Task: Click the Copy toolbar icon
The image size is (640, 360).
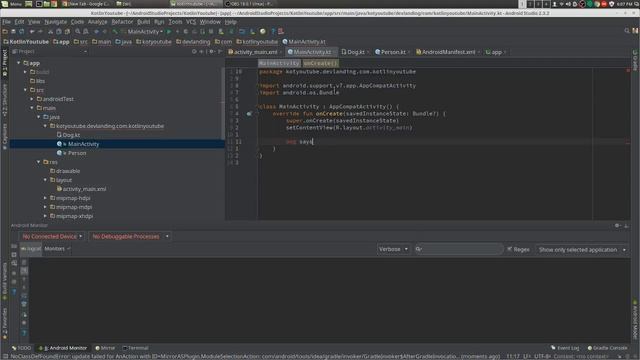Action: pyautogui.click(x=58, y=31)
